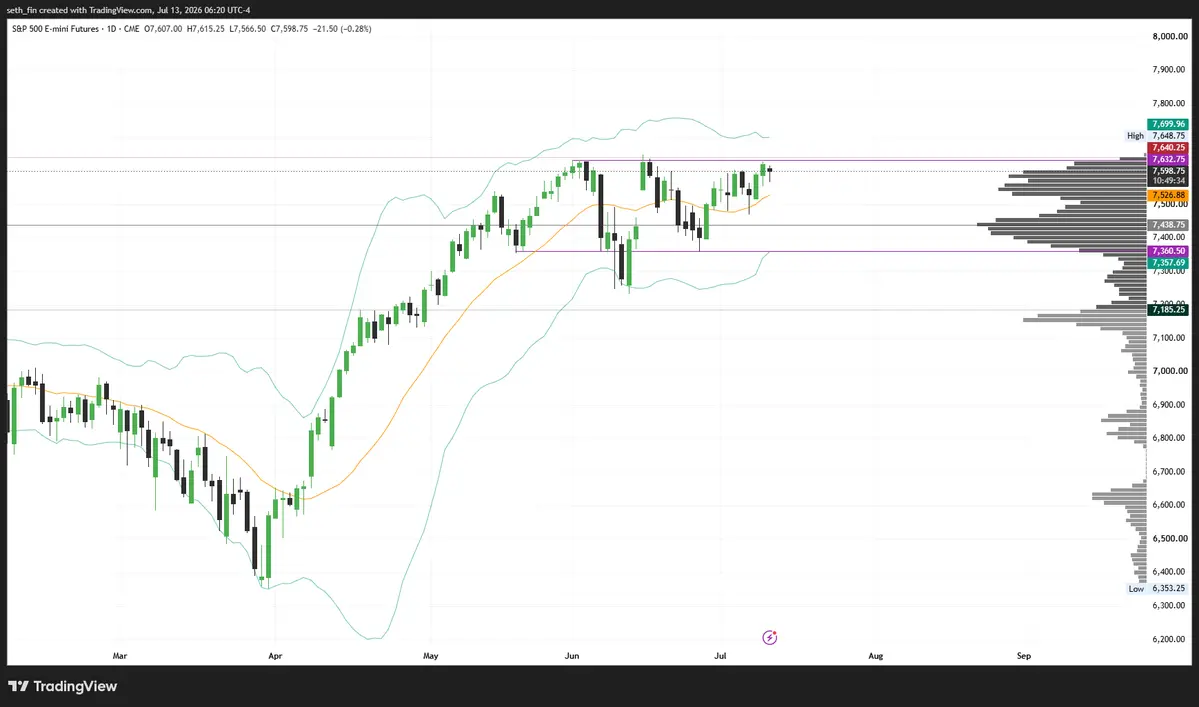Screen dimensions: 1199x707
Task: Select the −21.50 (−0.28%) change value
Action: (x=342, y=29)
